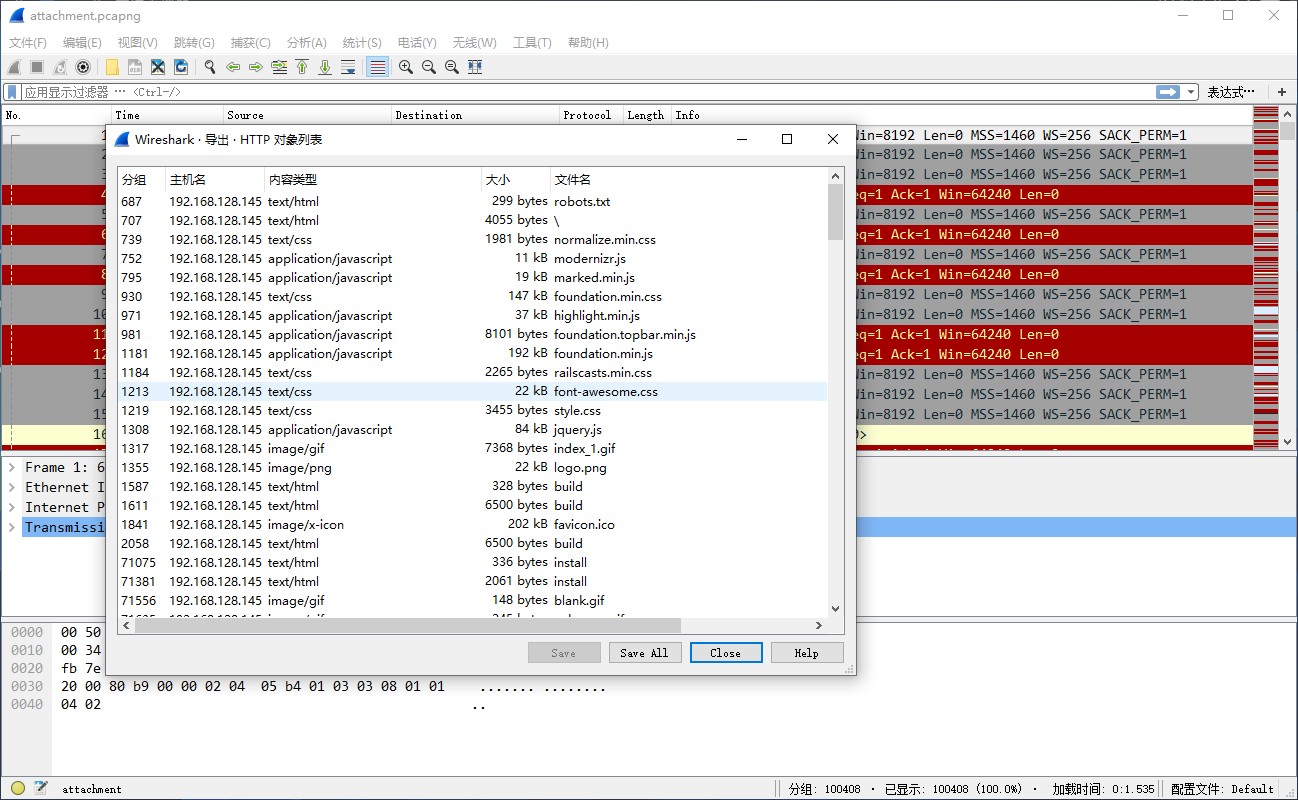Click the stop capture square icon
This screenshot has height=800, width=1298.
tap(37, 67)
